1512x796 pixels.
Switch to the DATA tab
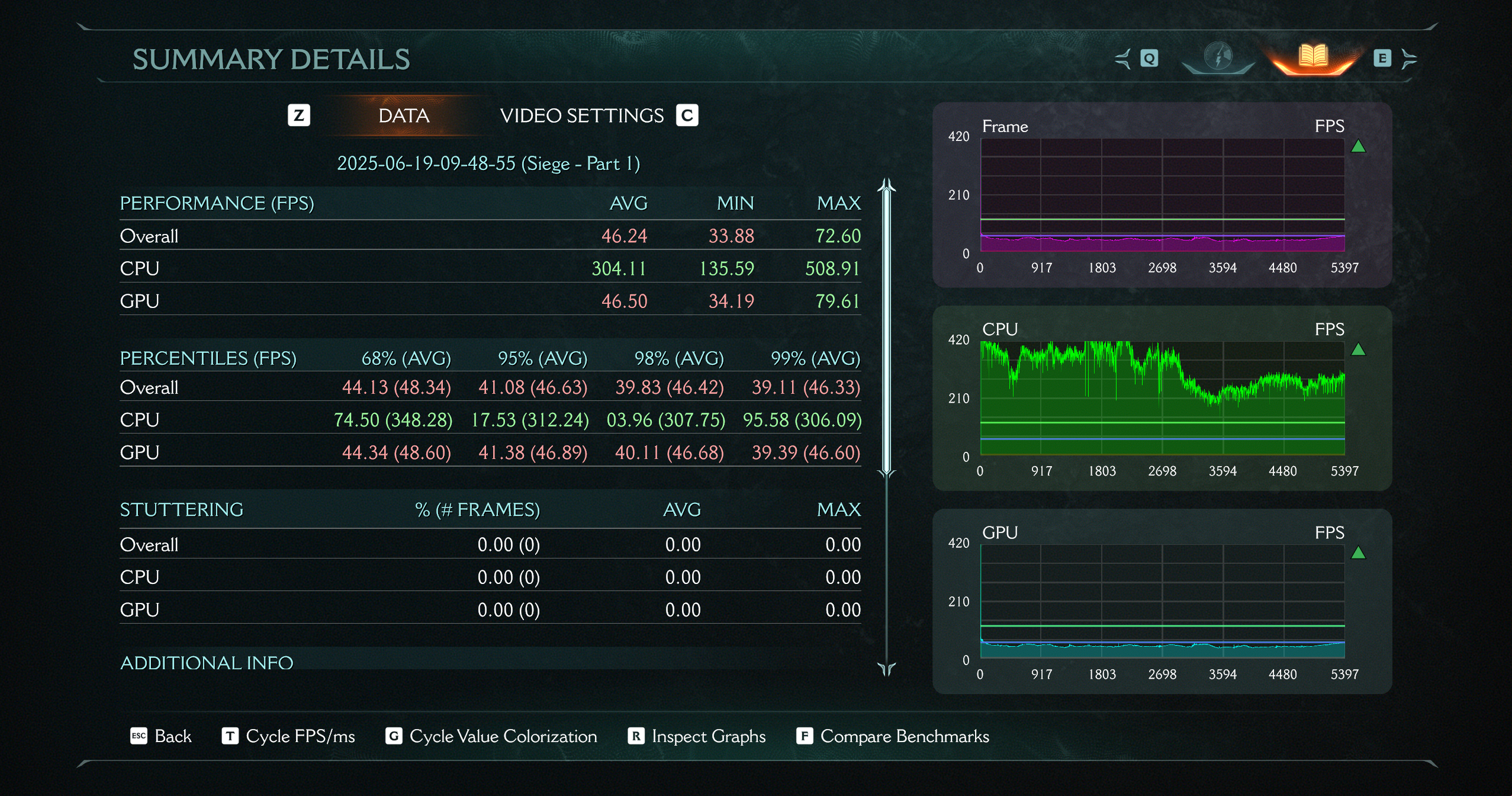(404, 115)
